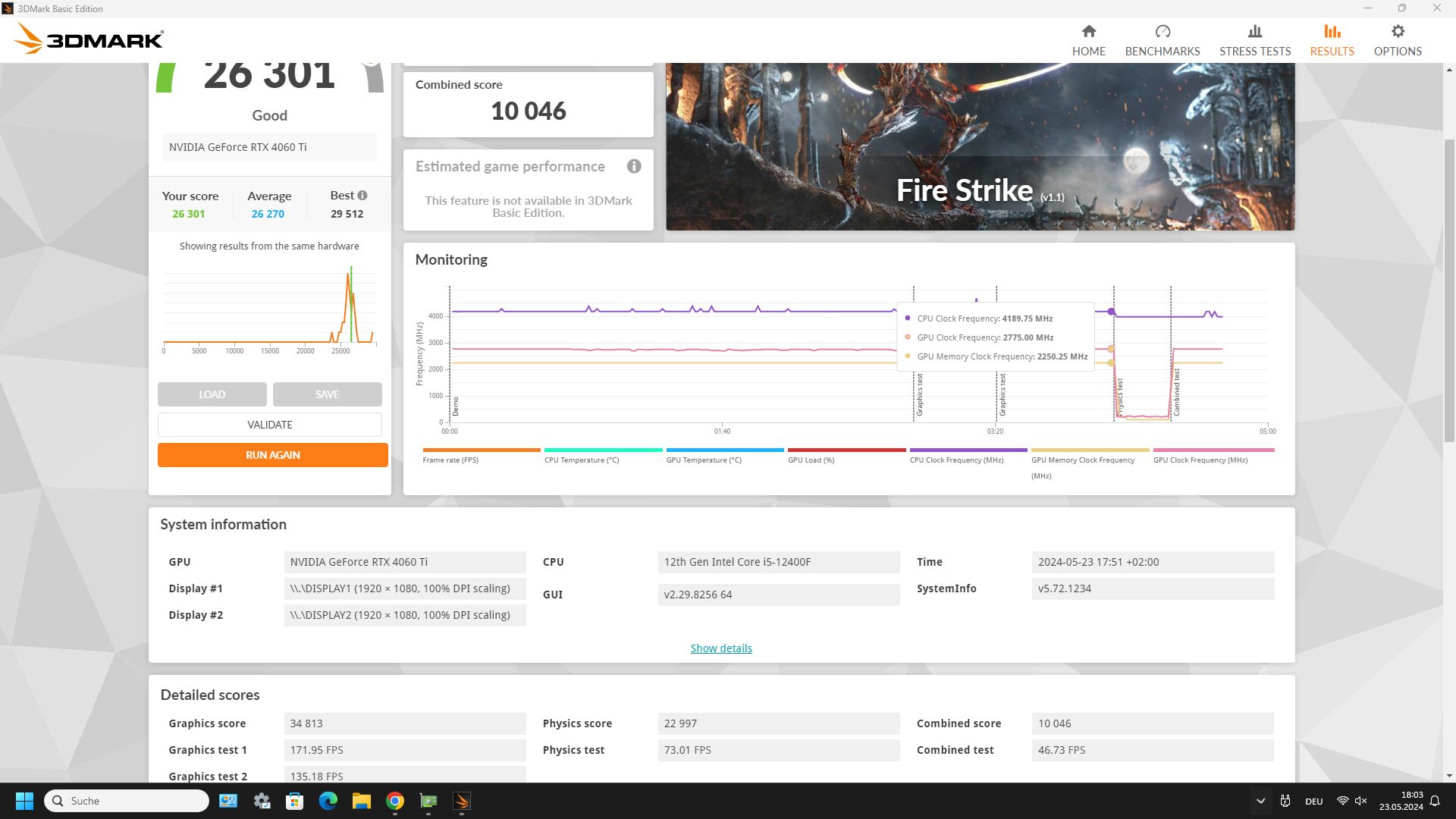This screenshot has width=1456, height=819.
Task: Click info icon next to Best score
Action: coord(362,196)
